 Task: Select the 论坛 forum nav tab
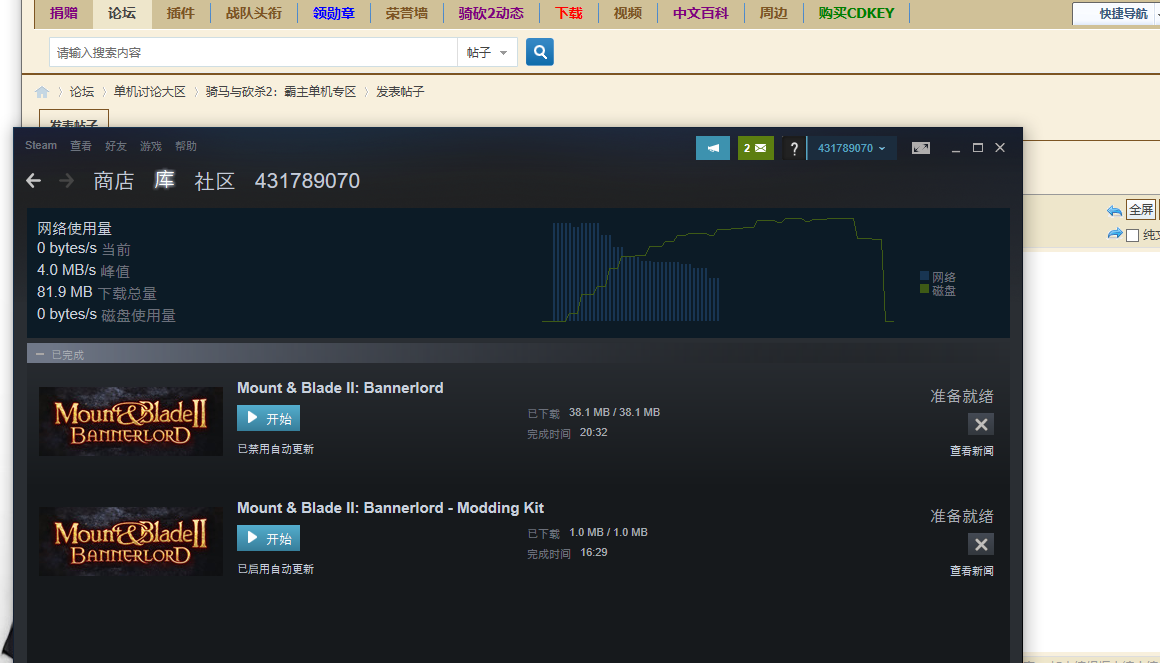coord(122,13)
